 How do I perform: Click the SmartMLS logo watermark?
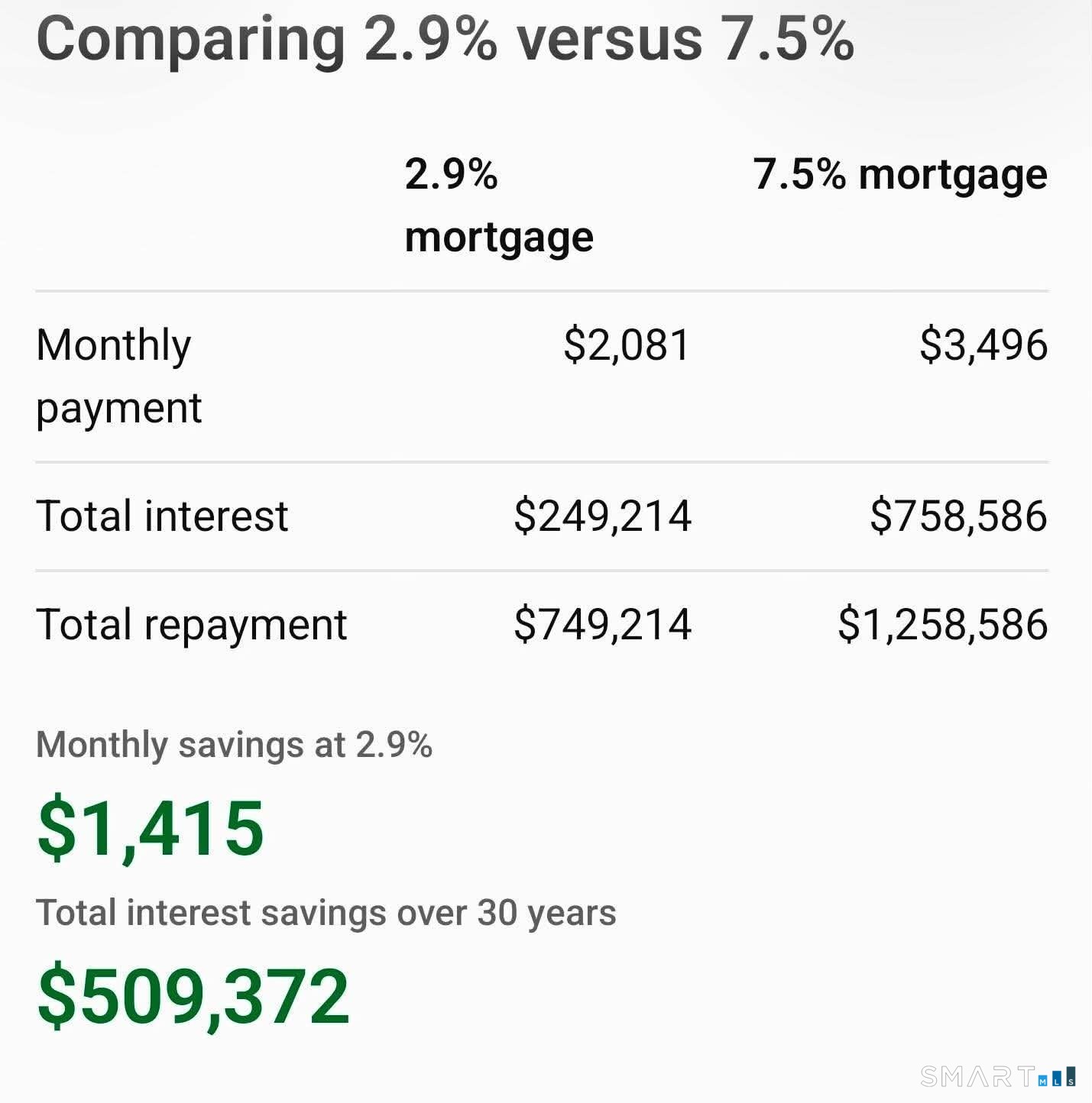pos(998,1076)
